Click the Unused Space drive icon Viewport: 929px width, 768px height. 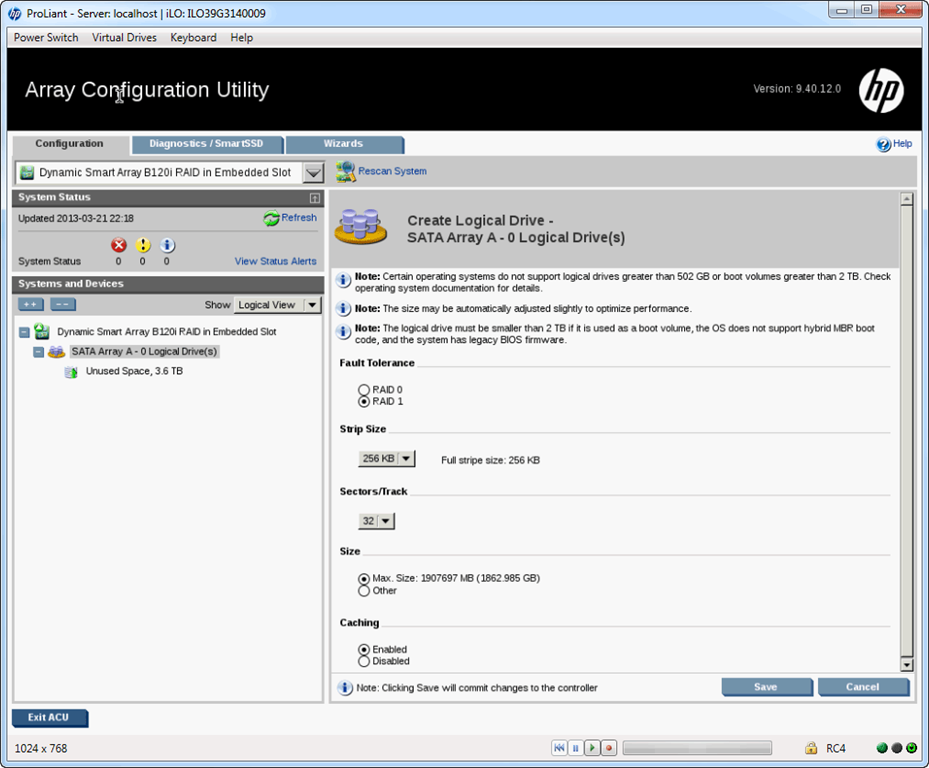tap(71, 372)
